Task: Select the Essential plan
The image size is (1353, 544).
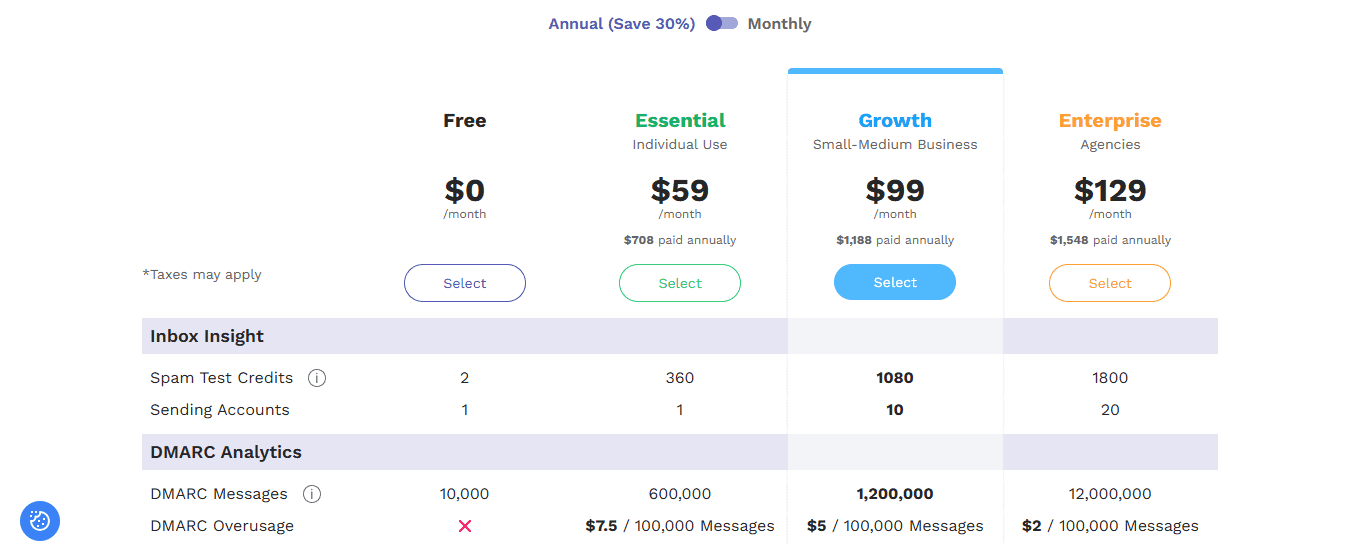Action: (x=680, y=283)
